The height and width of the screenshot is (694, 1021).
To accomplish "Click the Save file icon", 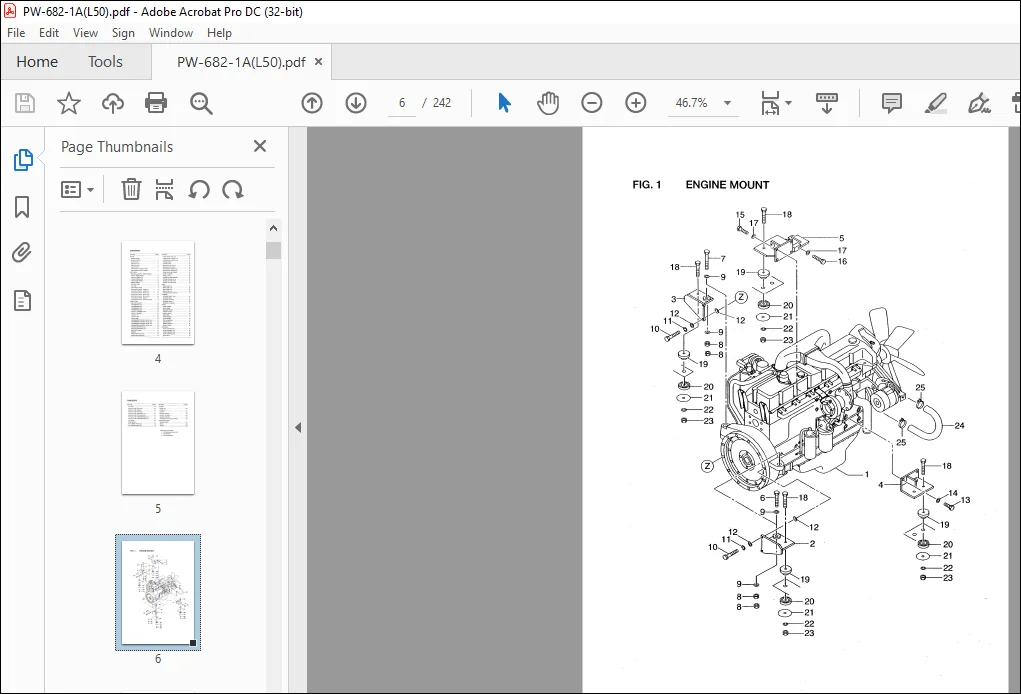I will click(x=25, y=103).
